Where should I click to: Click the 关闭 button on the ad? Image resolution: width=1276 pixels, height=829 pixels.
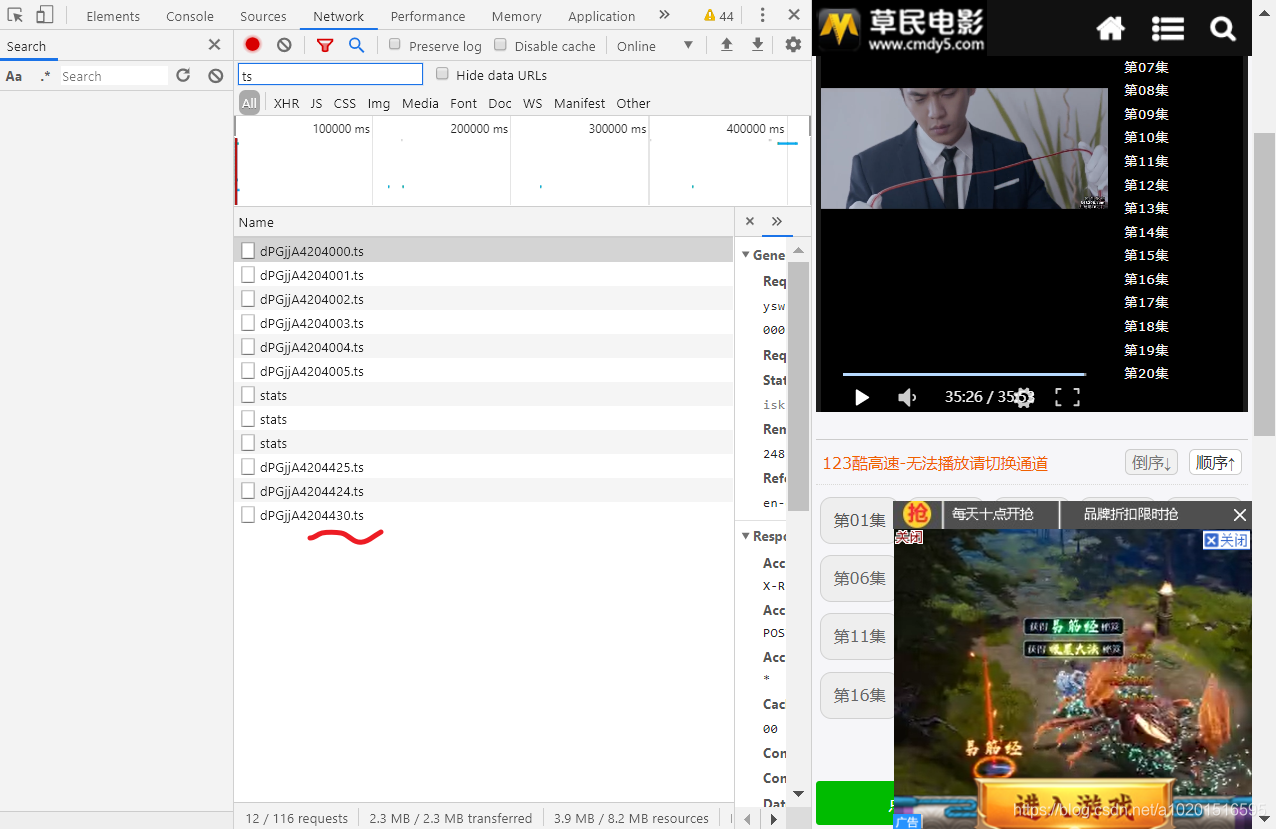point(1226,540)
